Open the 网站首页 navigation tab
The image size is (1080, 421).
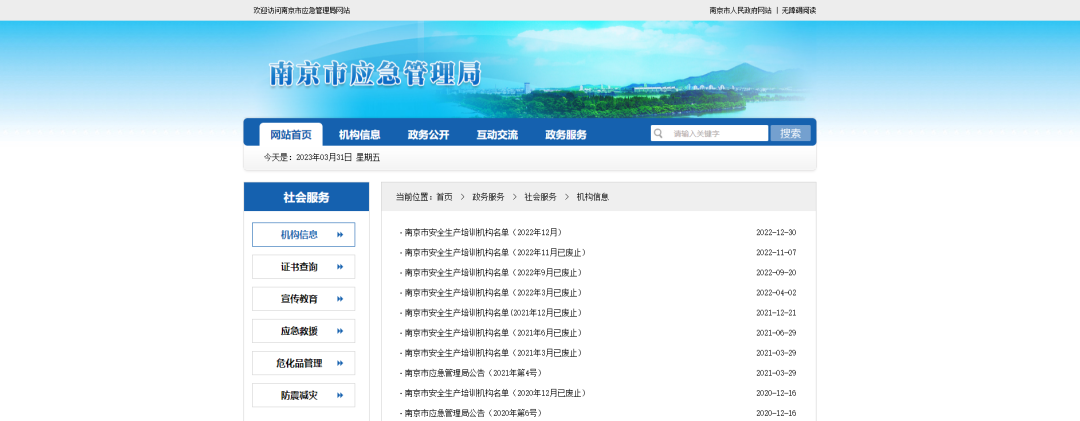tap(290, 134)
